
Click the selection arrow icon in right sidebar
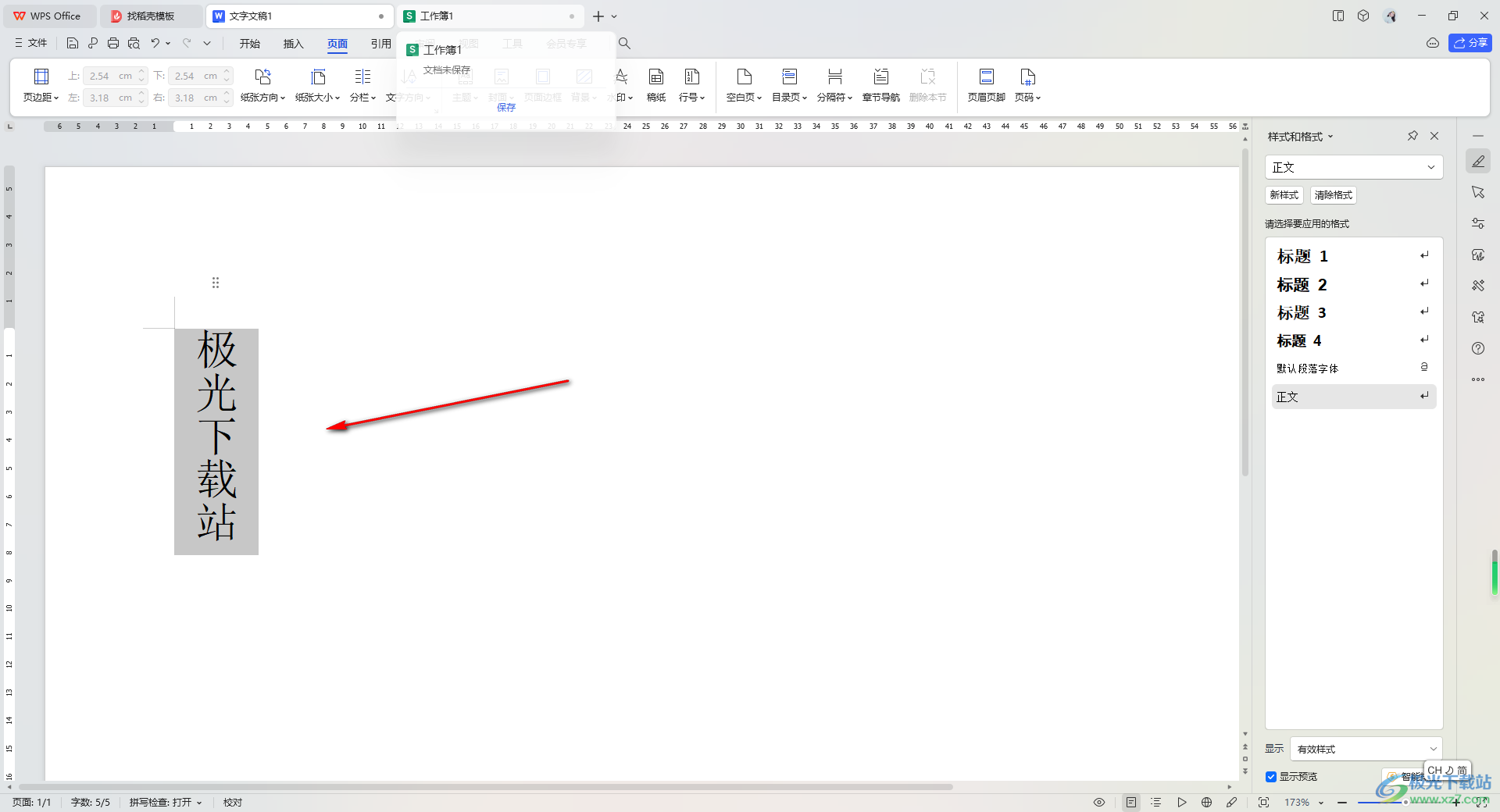tap(1478, 192)
